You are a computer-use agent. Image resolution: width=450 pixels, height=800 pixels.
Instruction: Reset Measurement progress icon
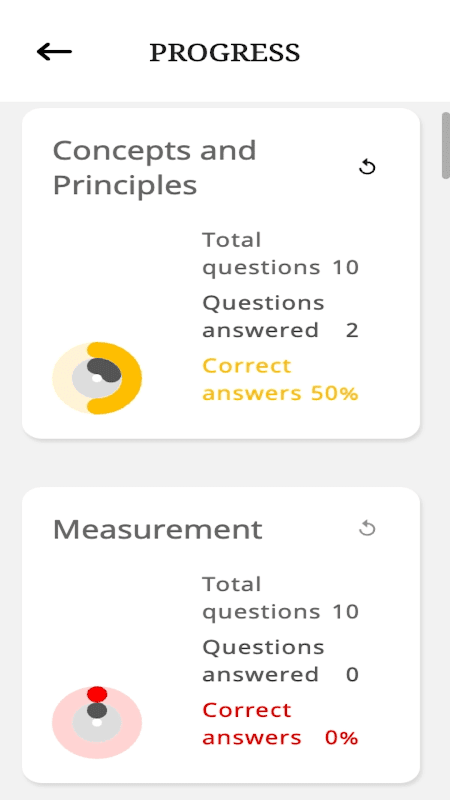point(367,529)
